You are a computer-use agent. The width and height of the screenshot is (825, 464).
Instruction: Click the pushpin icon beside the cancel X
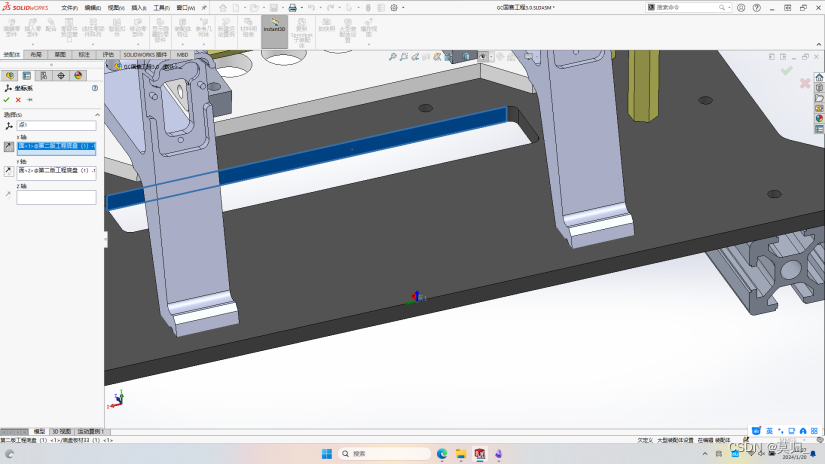(29, 100)
